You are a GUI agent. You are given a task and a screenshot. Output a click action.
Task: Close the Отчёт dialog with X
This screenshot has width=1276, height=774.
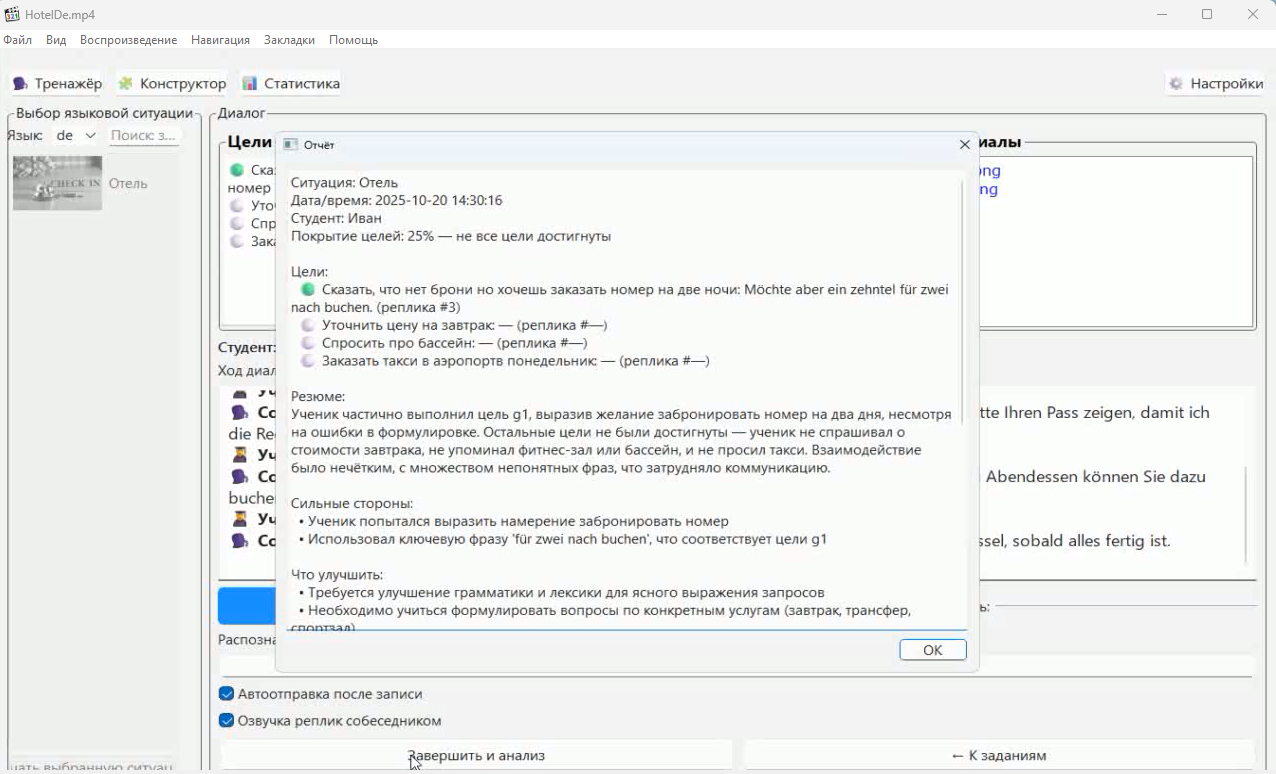point(964,145)
